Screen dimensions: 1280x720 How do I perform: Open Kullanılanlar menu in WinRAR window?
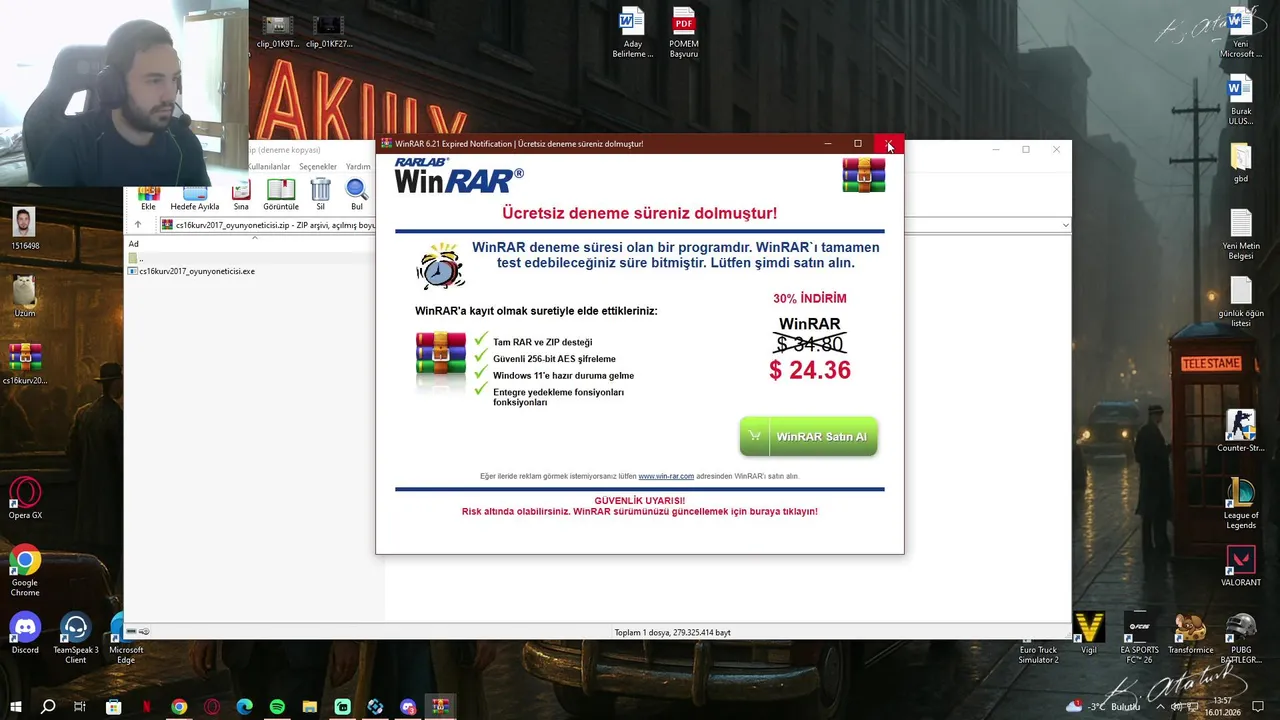[268, 167]
